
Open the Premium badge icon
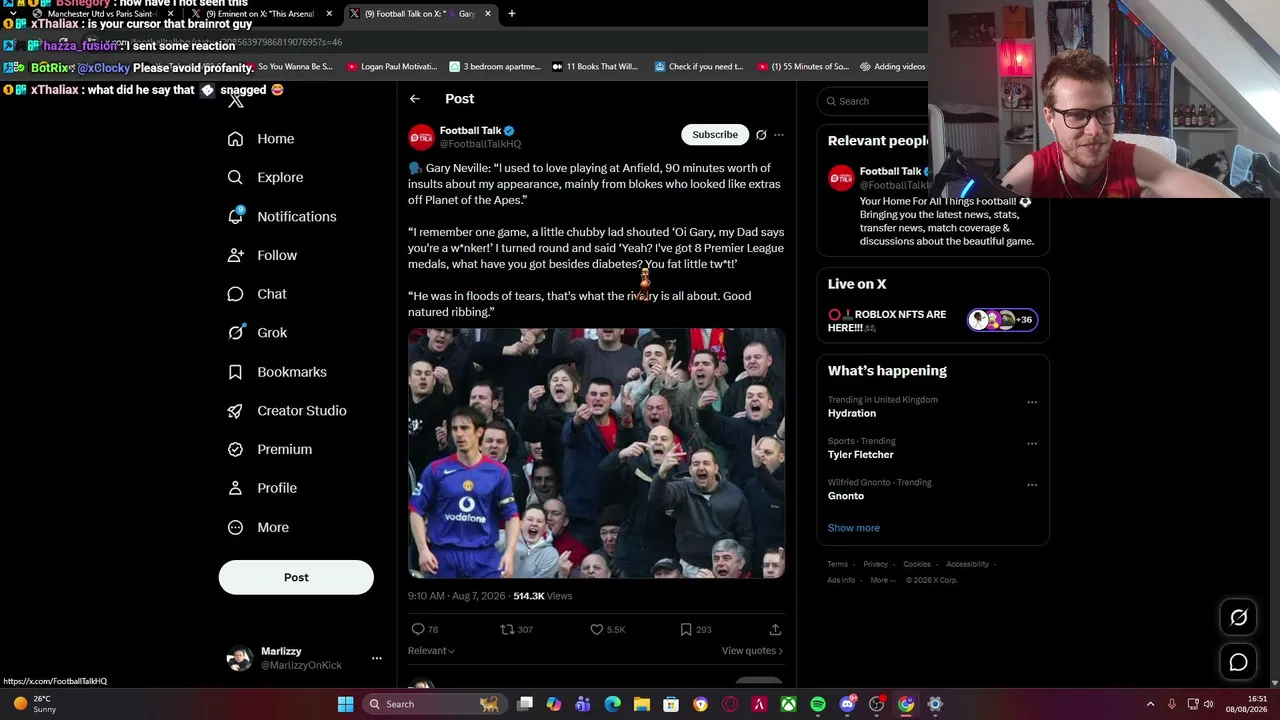[x=235, y=450]
